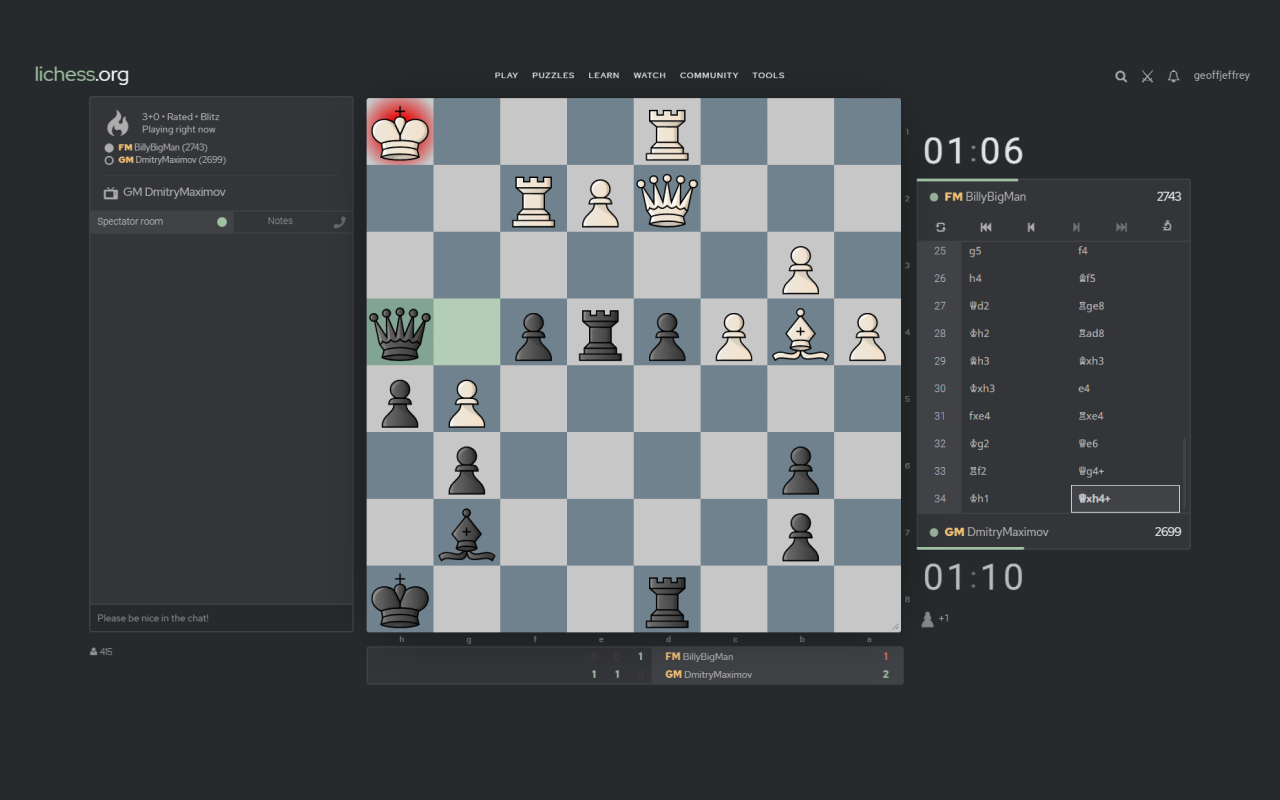Select the black queen on h4

(400, 332)
